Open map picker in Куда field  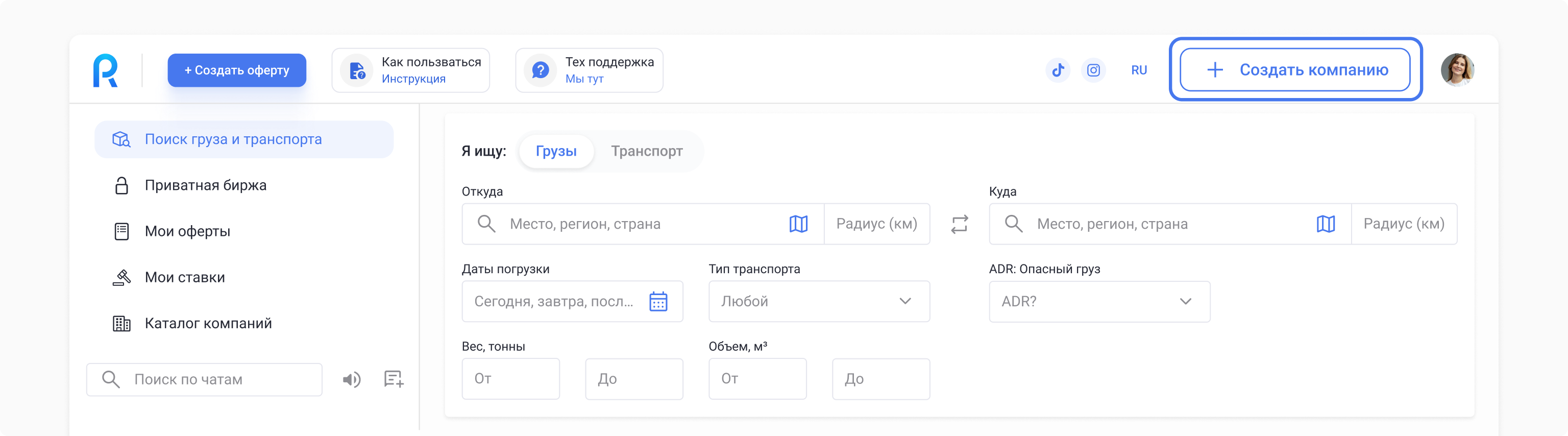click(1325, 224)
